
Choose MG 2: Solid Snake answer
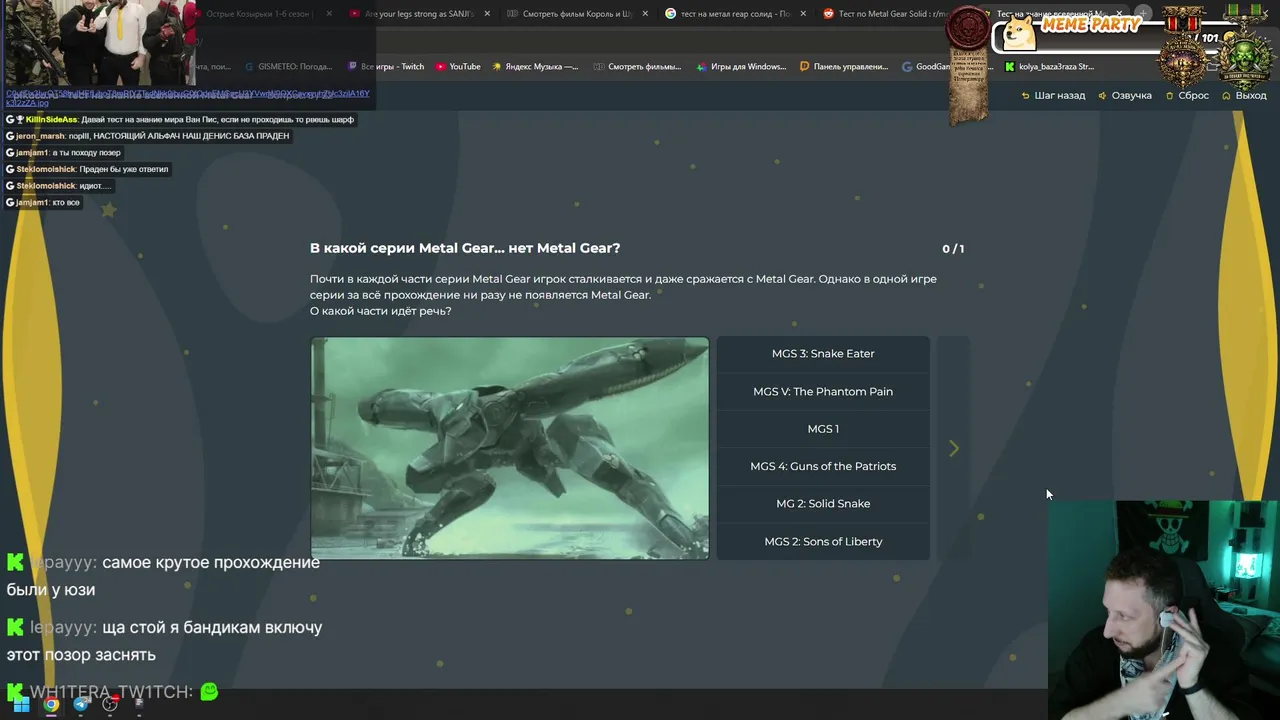(823, 504)
